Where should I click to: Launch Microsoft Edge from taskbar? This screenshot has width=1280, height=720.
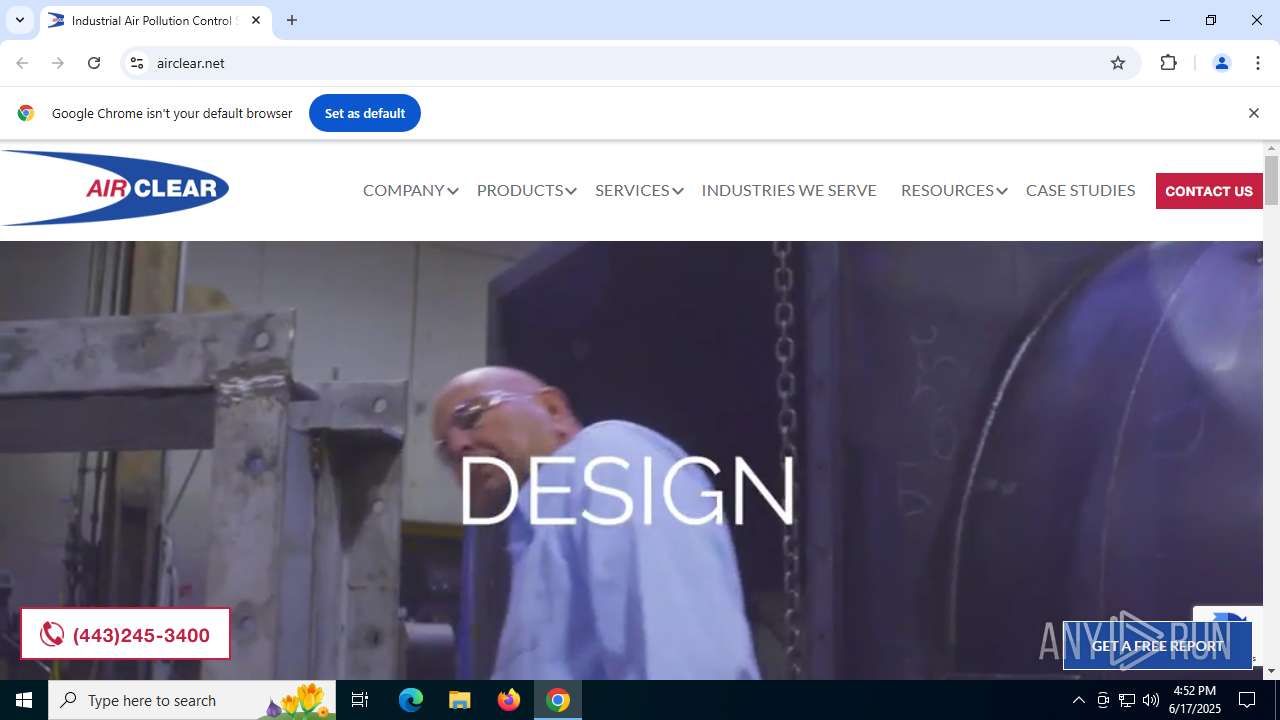click(x=411, y=700)
